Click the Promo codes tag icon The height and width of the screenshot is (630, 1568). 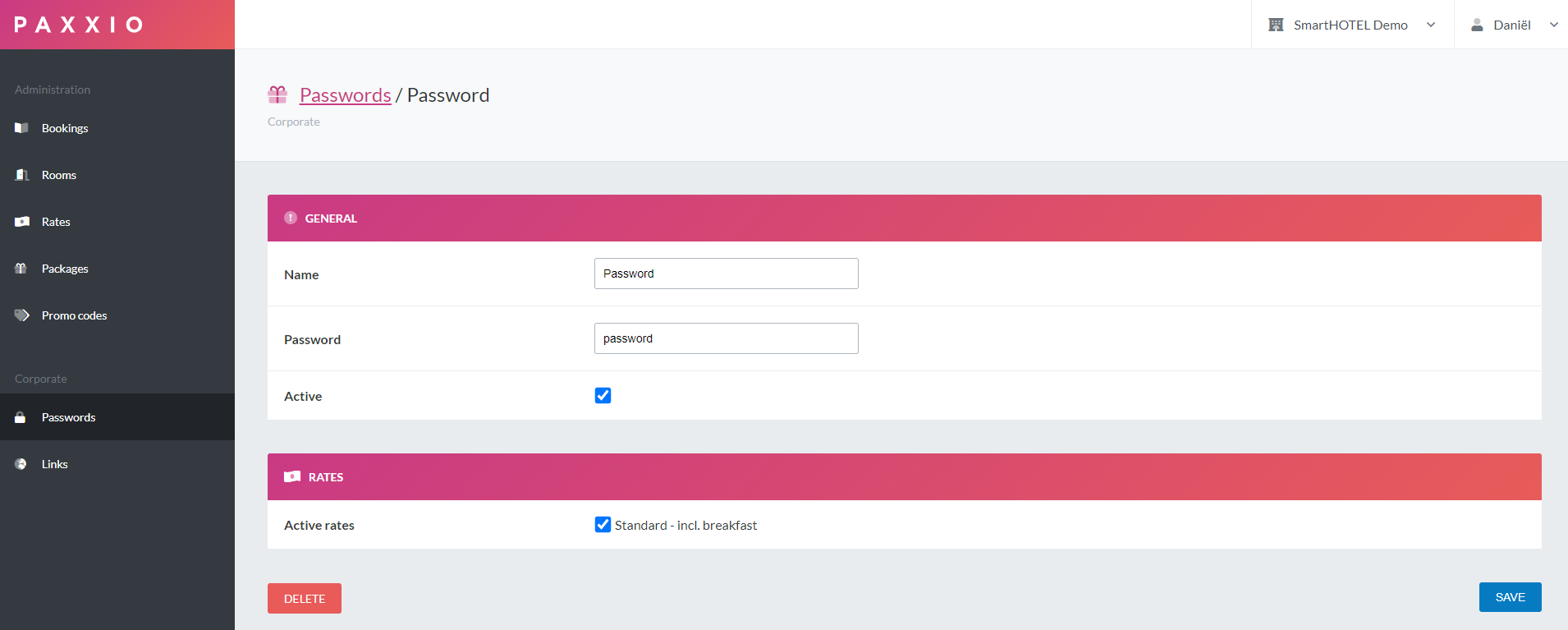[x=22, y=315]
